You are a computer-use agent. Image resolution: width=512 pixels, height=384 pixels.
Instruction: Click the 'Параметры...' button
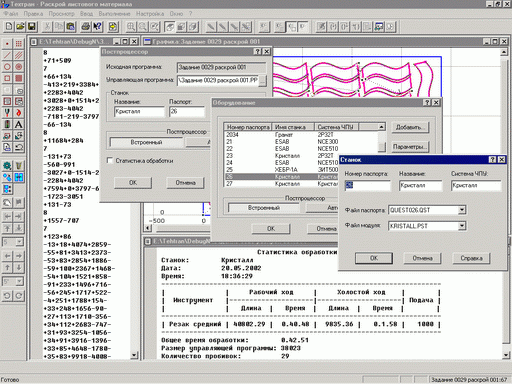(x=410, y=146)
